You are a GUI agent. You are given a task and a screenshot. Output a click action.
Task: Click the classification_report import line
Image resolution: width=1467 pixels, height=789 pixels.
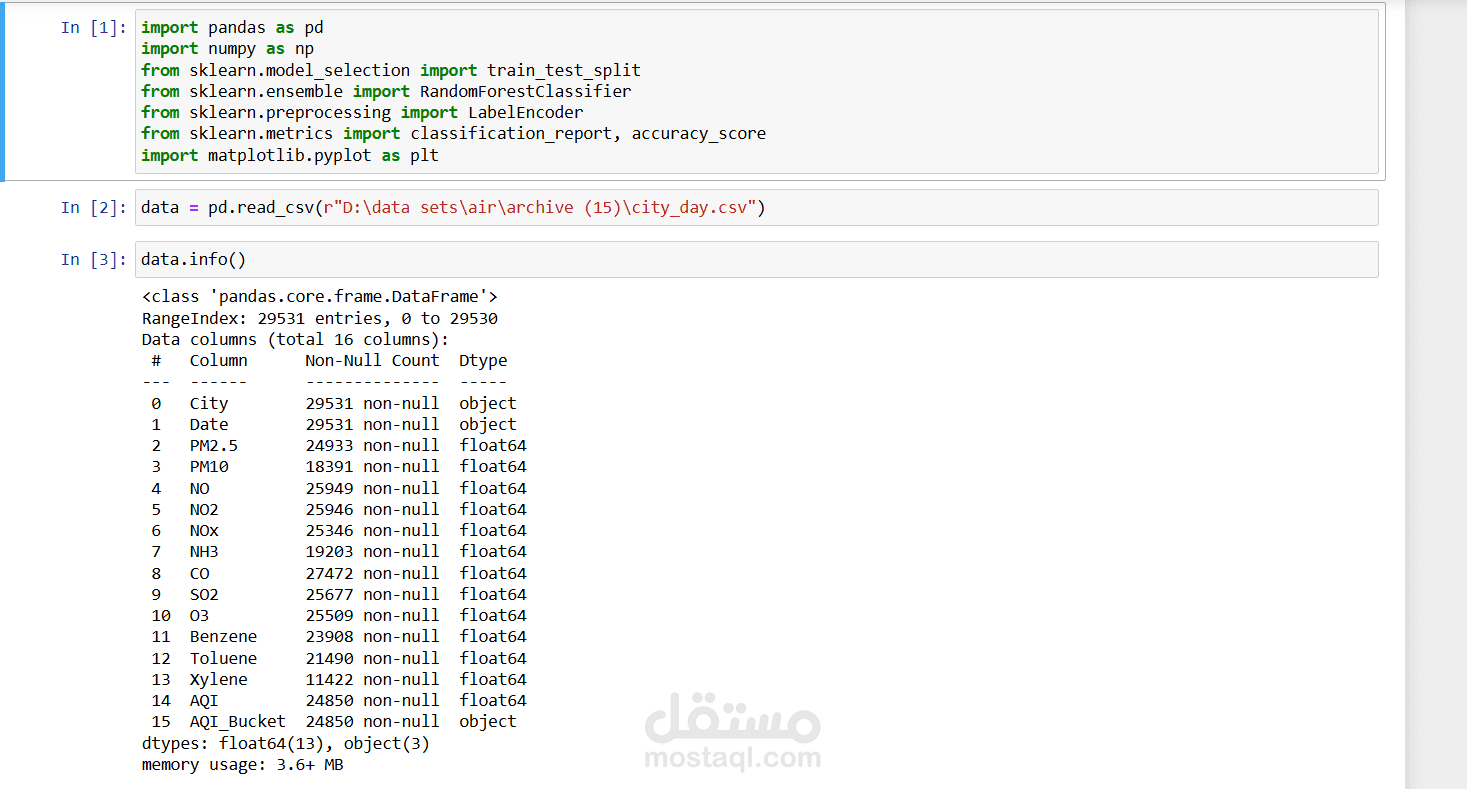454,133
